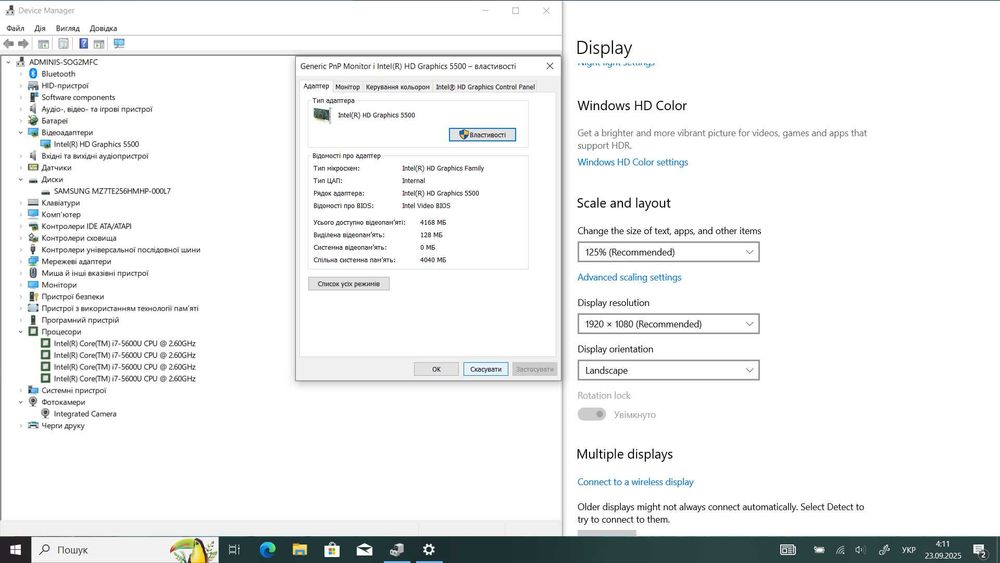This screenshot has height=563, width=1000.
Task: Click the УКР language indicator
Action: pyautogui.click(x=909, y=550)
